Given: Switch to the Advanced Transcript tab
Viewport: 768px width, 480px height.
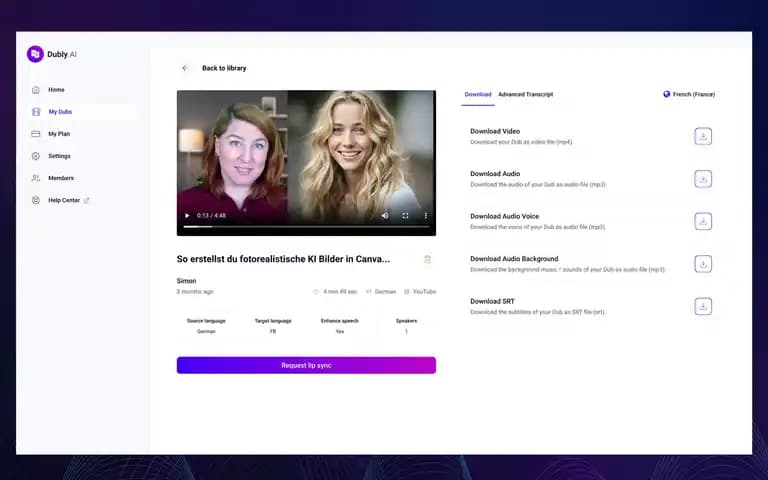Looking at the screenshot, I should pos(526,95).
